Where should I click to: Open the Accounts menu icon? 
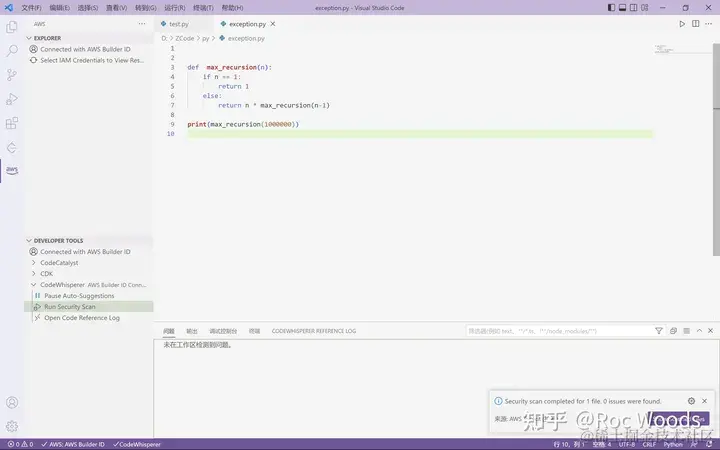pos(12,402)
